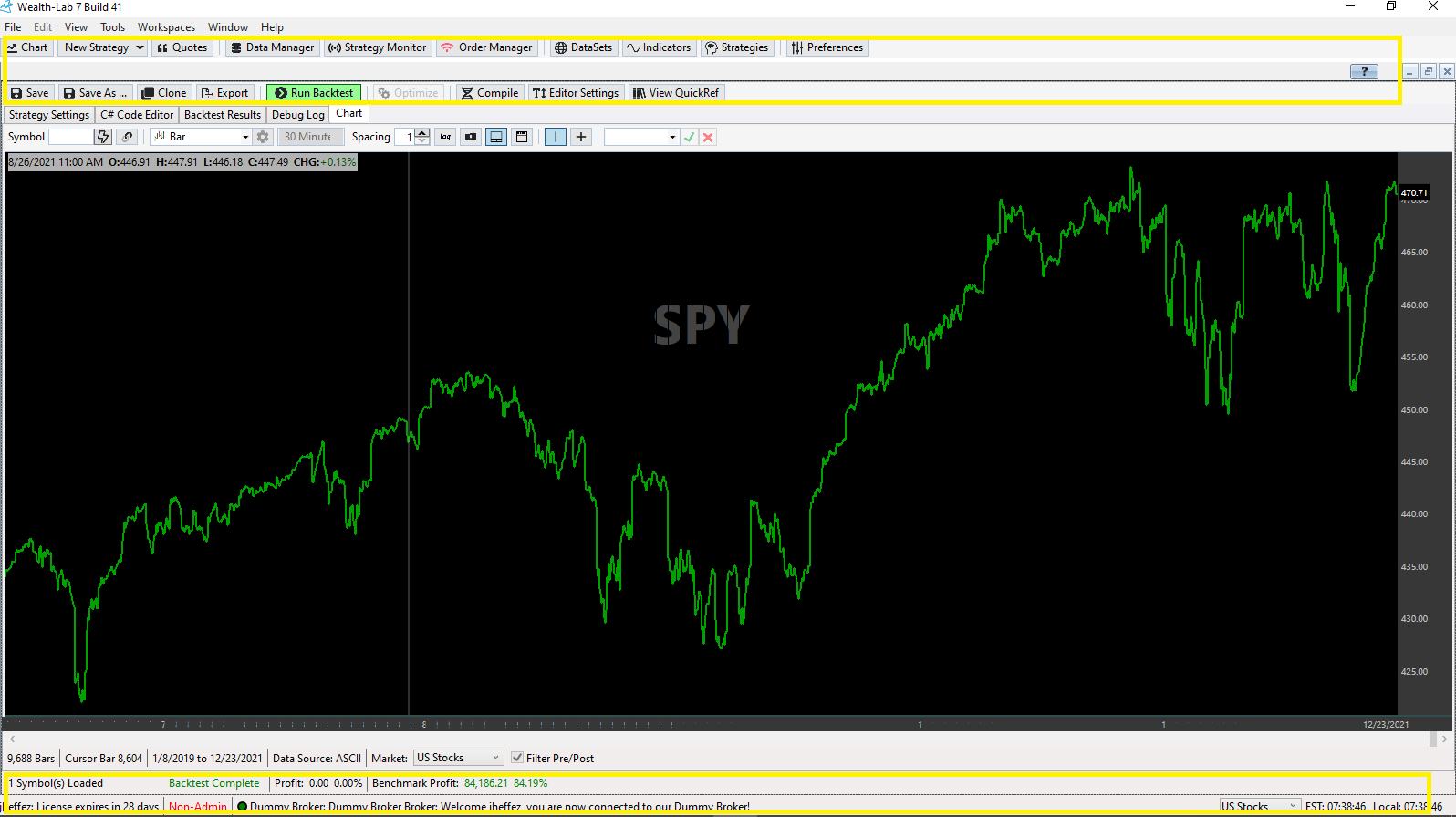
Task: Select the Chart tab in strategy window
Action: [x=349, y=114]
